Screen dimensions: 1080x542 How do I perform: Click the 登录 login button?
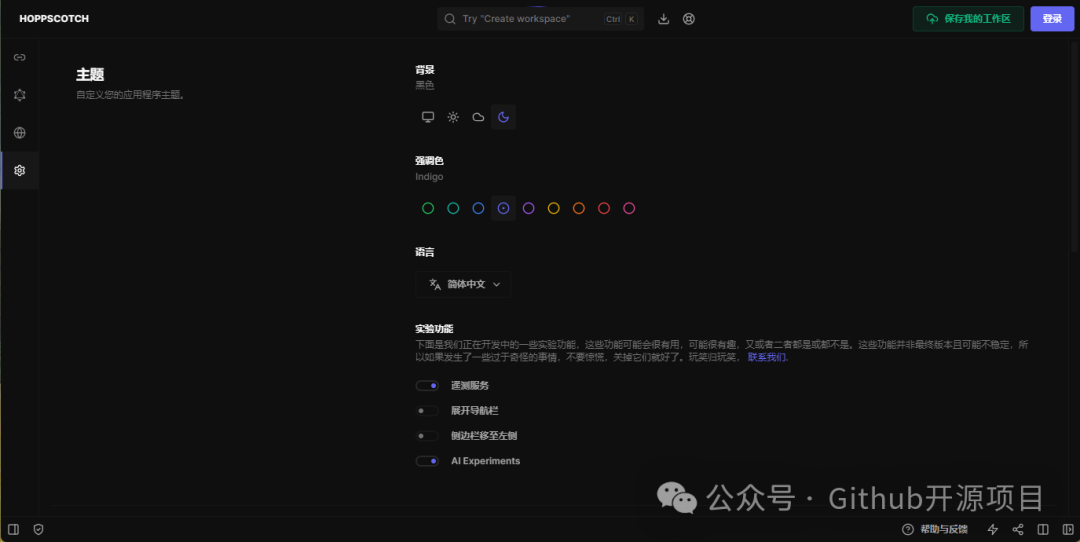tap(1052, 19)
